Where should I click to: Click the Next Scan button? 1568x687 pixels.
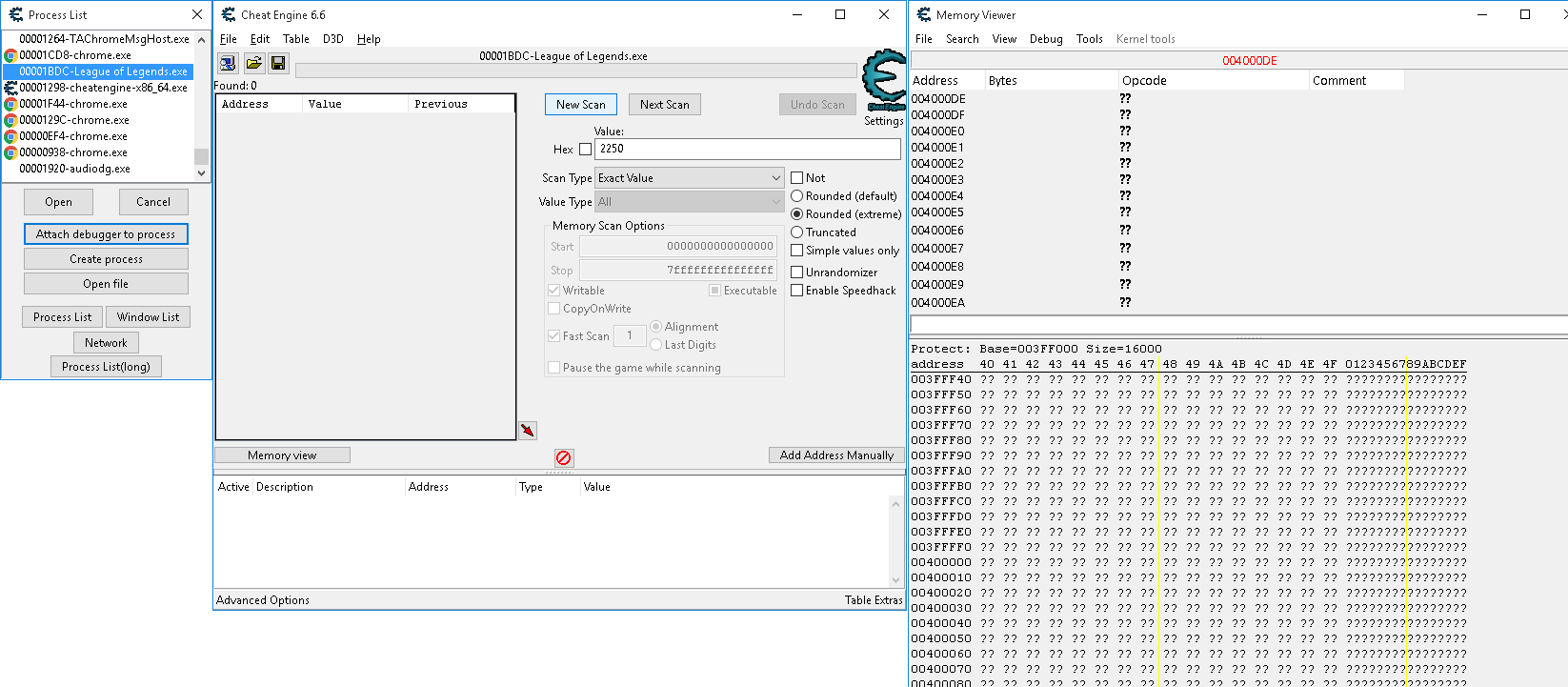click(x=665, y=105)
